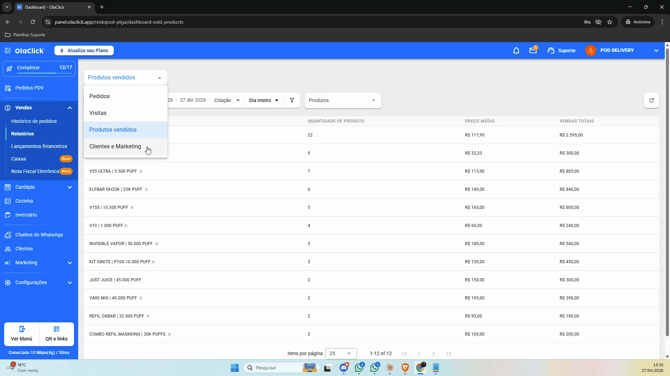Click the page vertical scrollbar

[x=667, y=192]
